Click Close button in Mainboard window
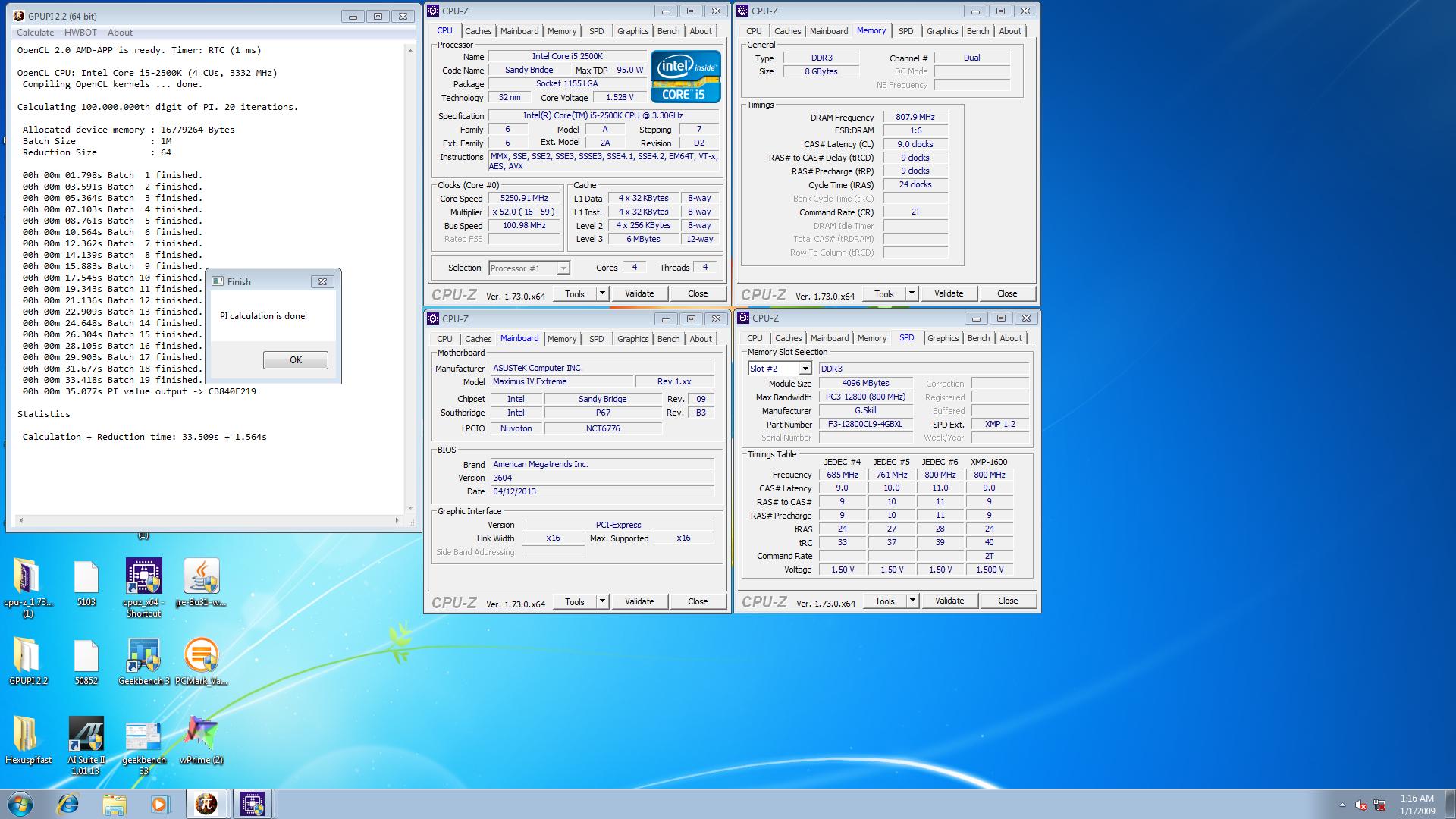1456x819 pixels. pos(698,601)
